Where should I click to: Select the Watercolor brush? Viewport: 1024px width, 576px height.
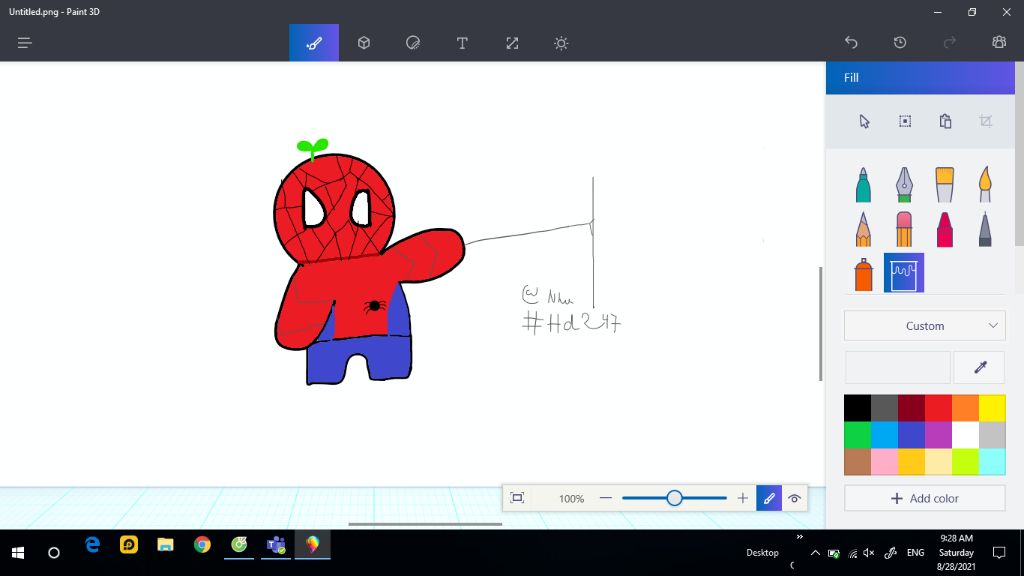[985, 185]
